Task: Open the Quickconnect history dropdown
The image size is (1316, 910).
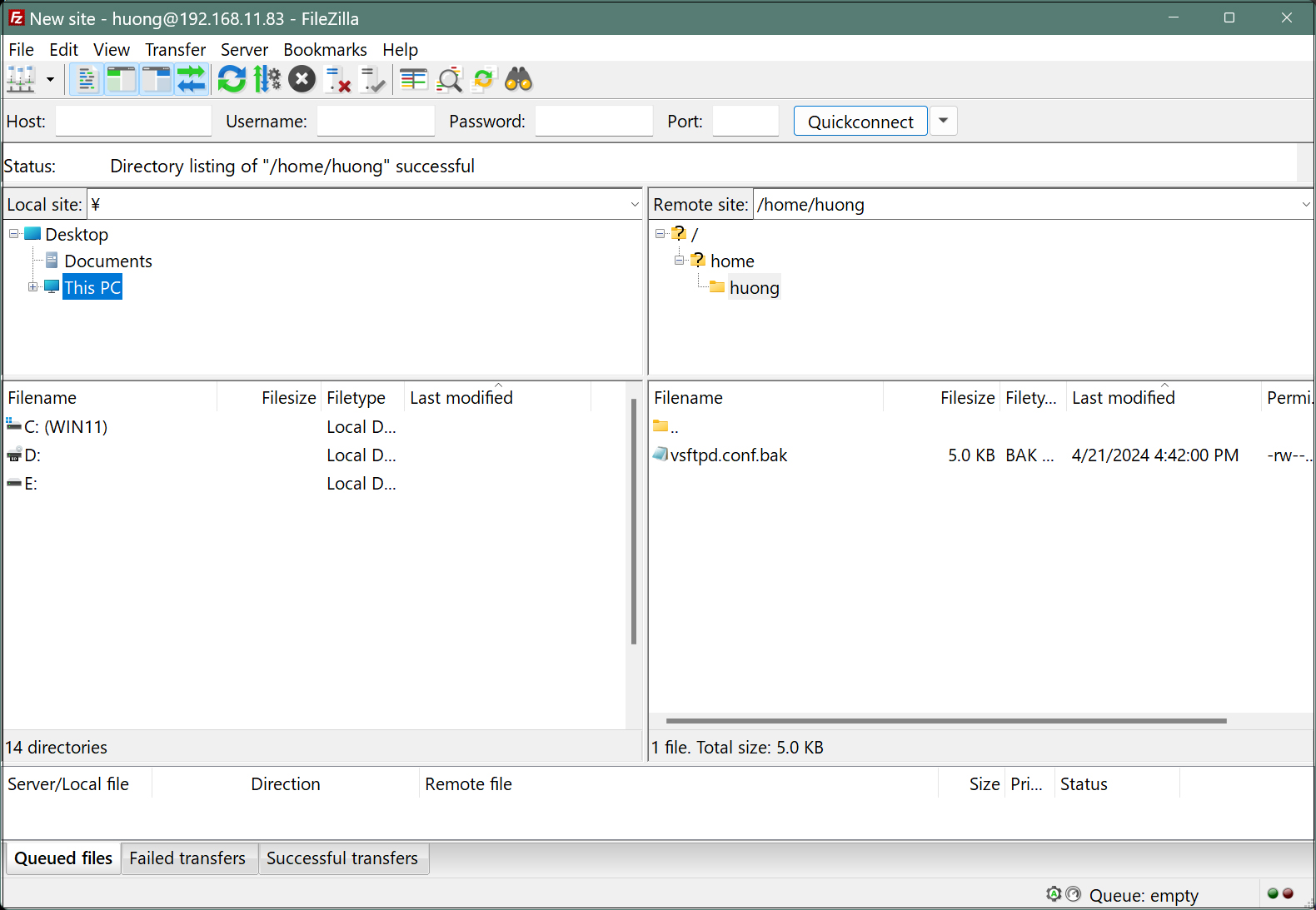Action: click(943, 122)
